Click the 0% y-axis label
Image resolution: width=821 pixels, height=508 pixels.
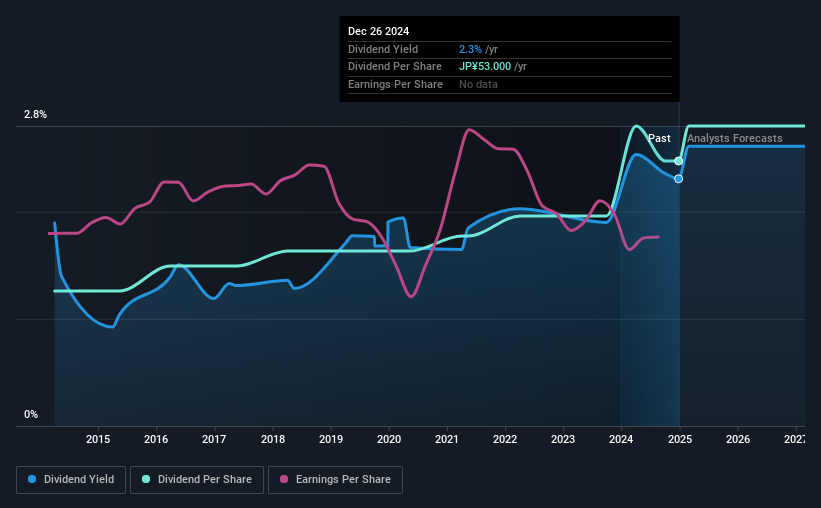(x=31, y=414)
